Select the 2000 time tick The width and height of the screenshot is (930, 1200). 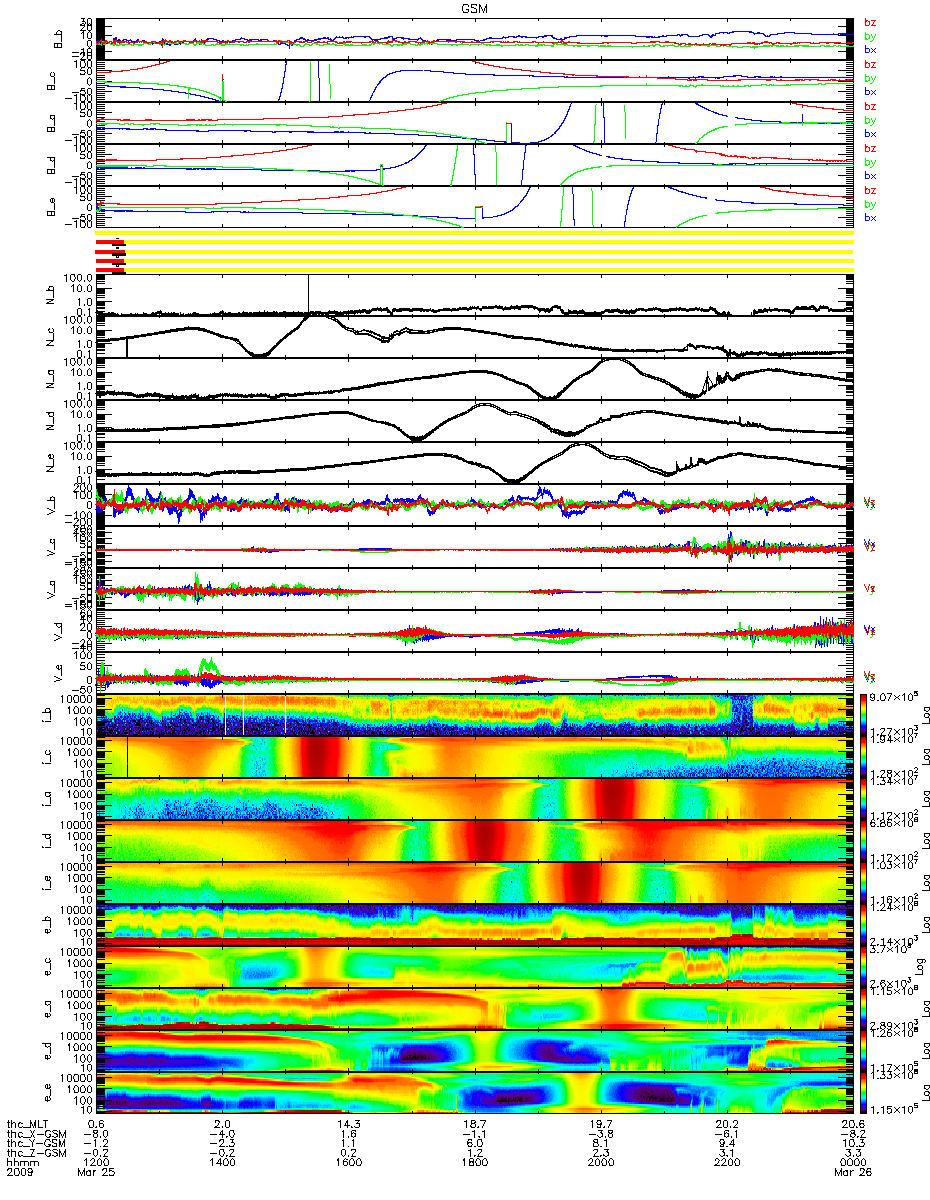(x=600, y=1163)
